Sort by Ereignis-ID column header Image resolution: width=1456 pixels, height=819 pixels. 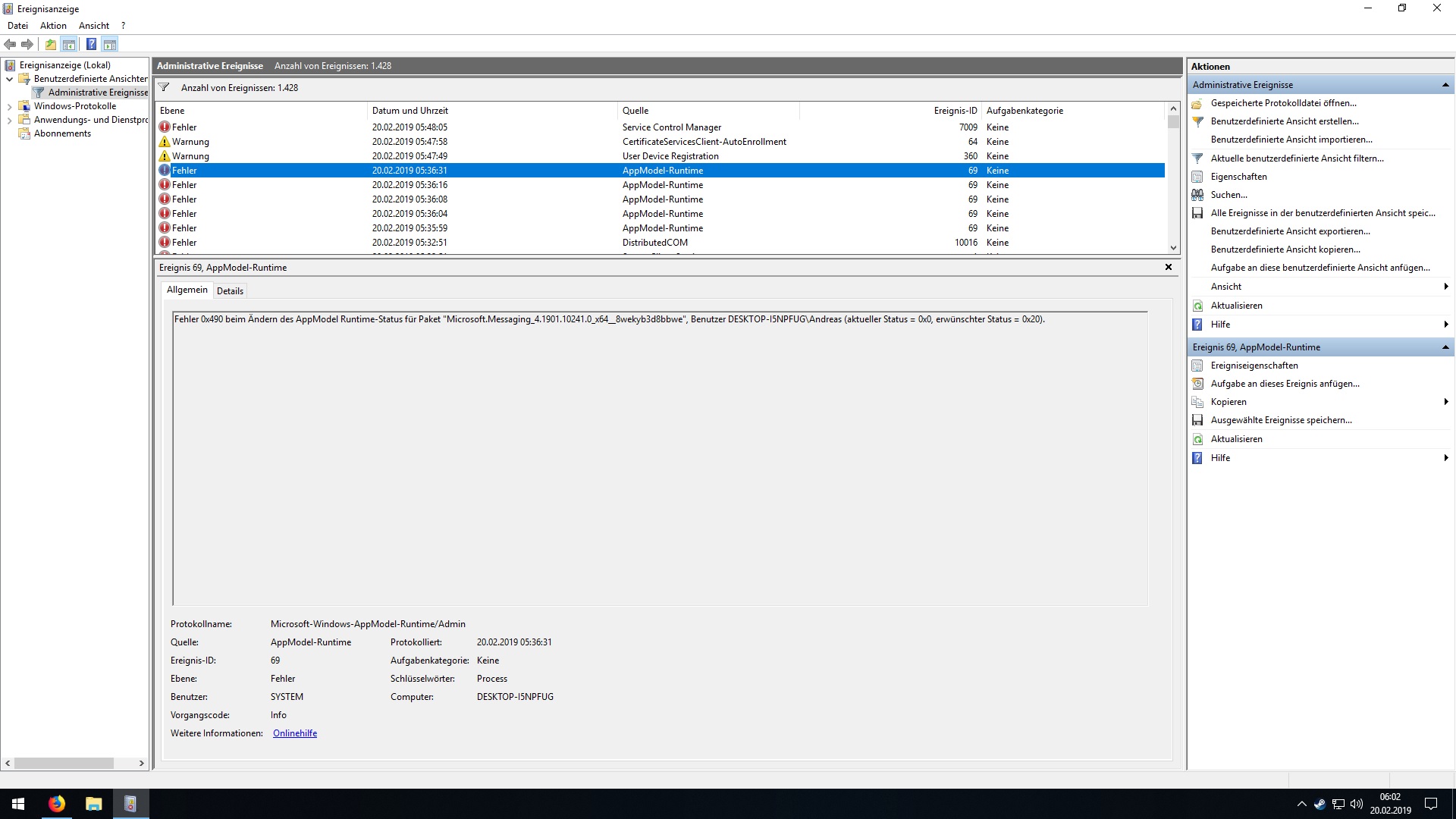(890, 111)
